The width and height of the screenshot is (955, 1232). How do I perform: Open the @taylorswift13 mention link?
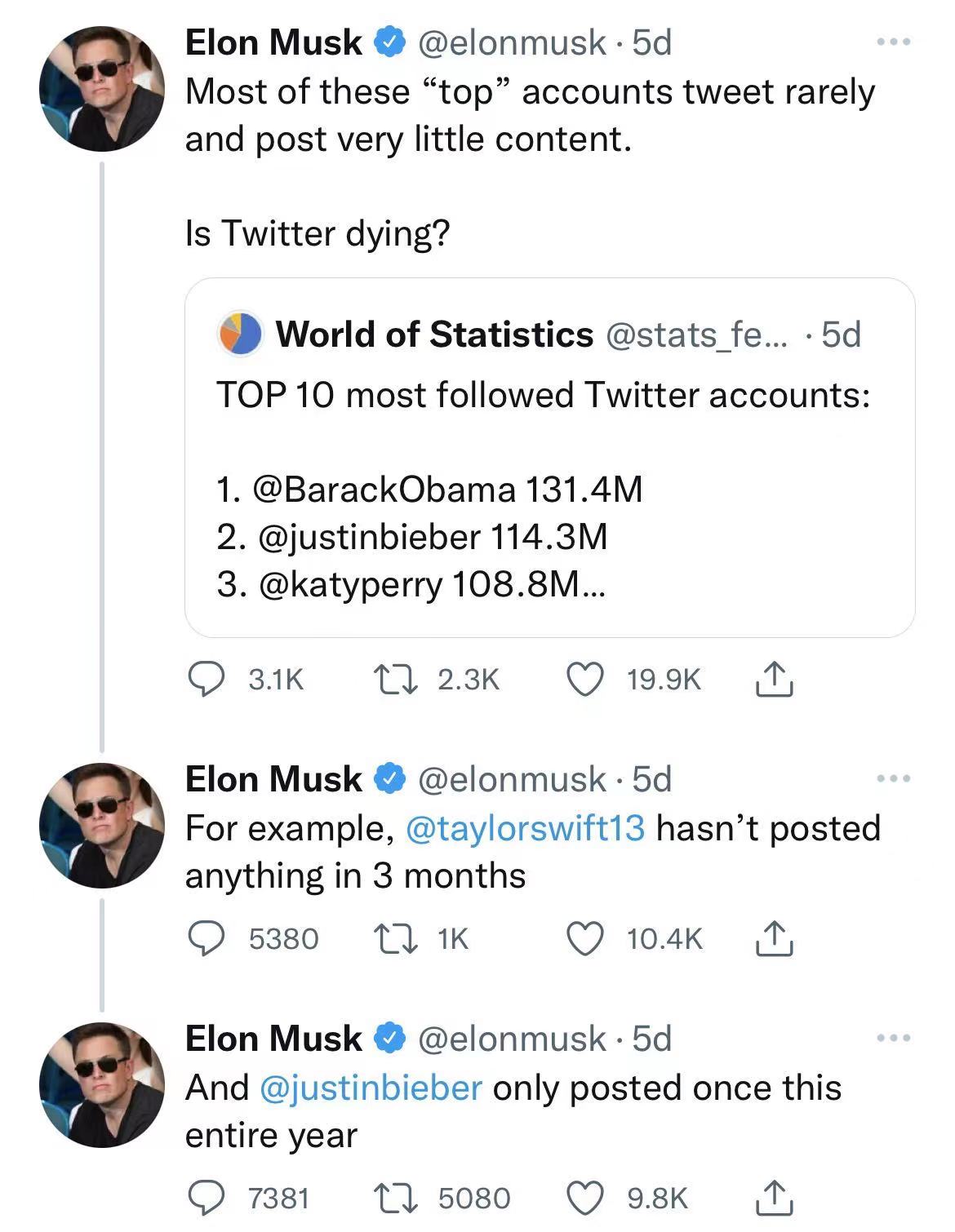pyautogui.click(x=525, y=829)
